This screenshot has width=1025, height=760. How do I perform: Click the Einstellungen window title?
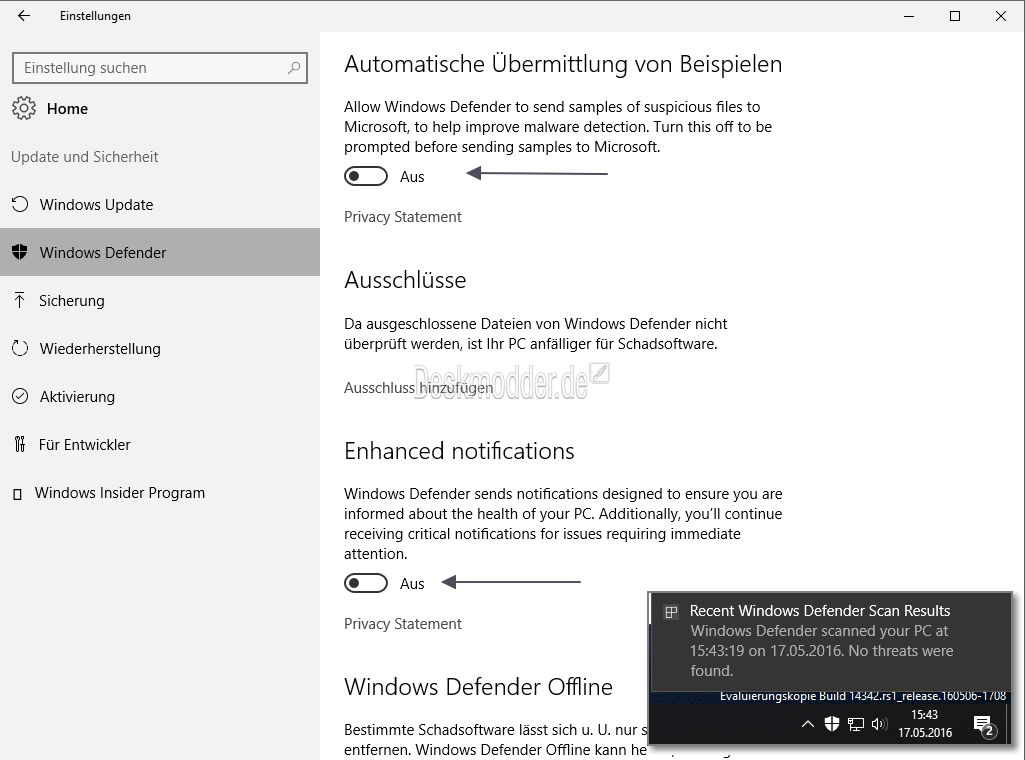[95, 16]
